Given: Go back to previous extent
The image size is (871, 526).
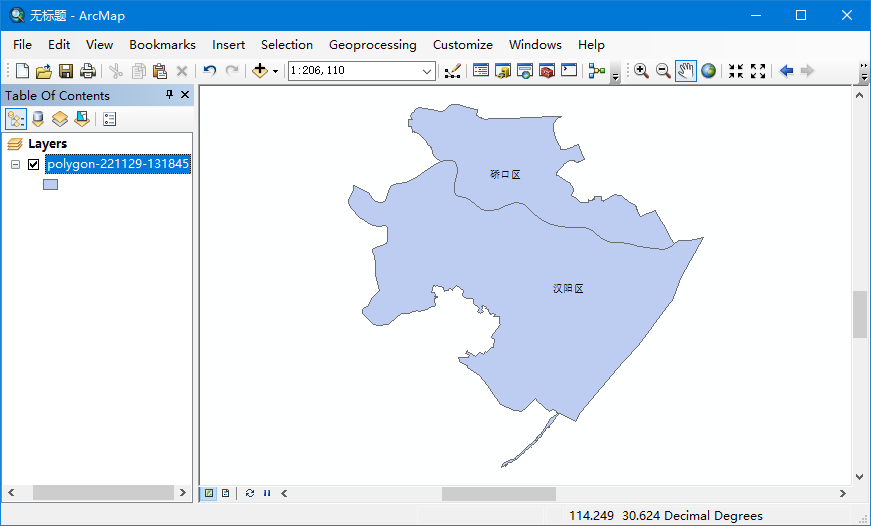Looking at the screenshot, I should tap(786, 71).
